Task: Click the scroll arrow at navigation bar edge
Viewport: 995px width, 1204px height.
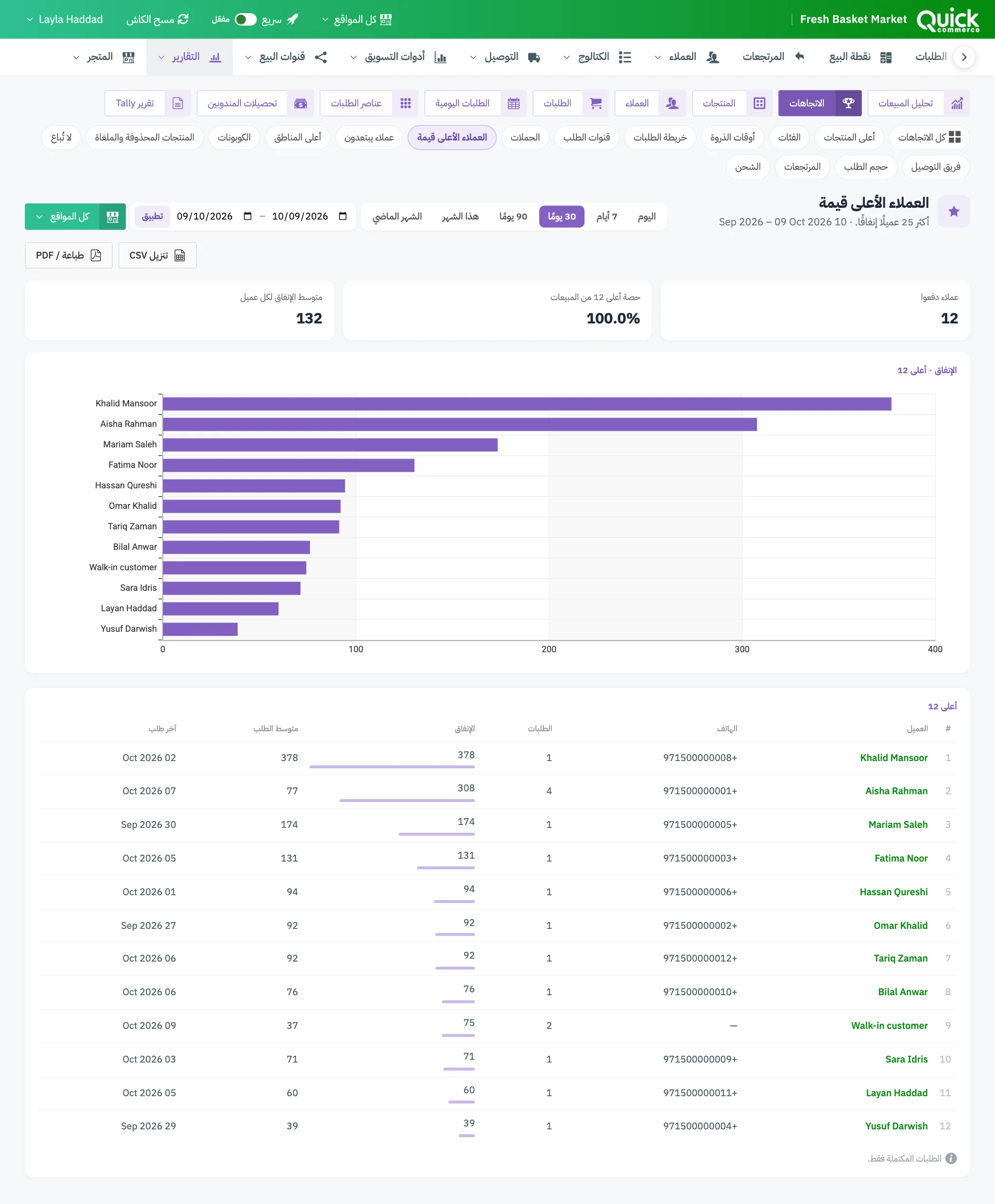Action: click(964, 57)
